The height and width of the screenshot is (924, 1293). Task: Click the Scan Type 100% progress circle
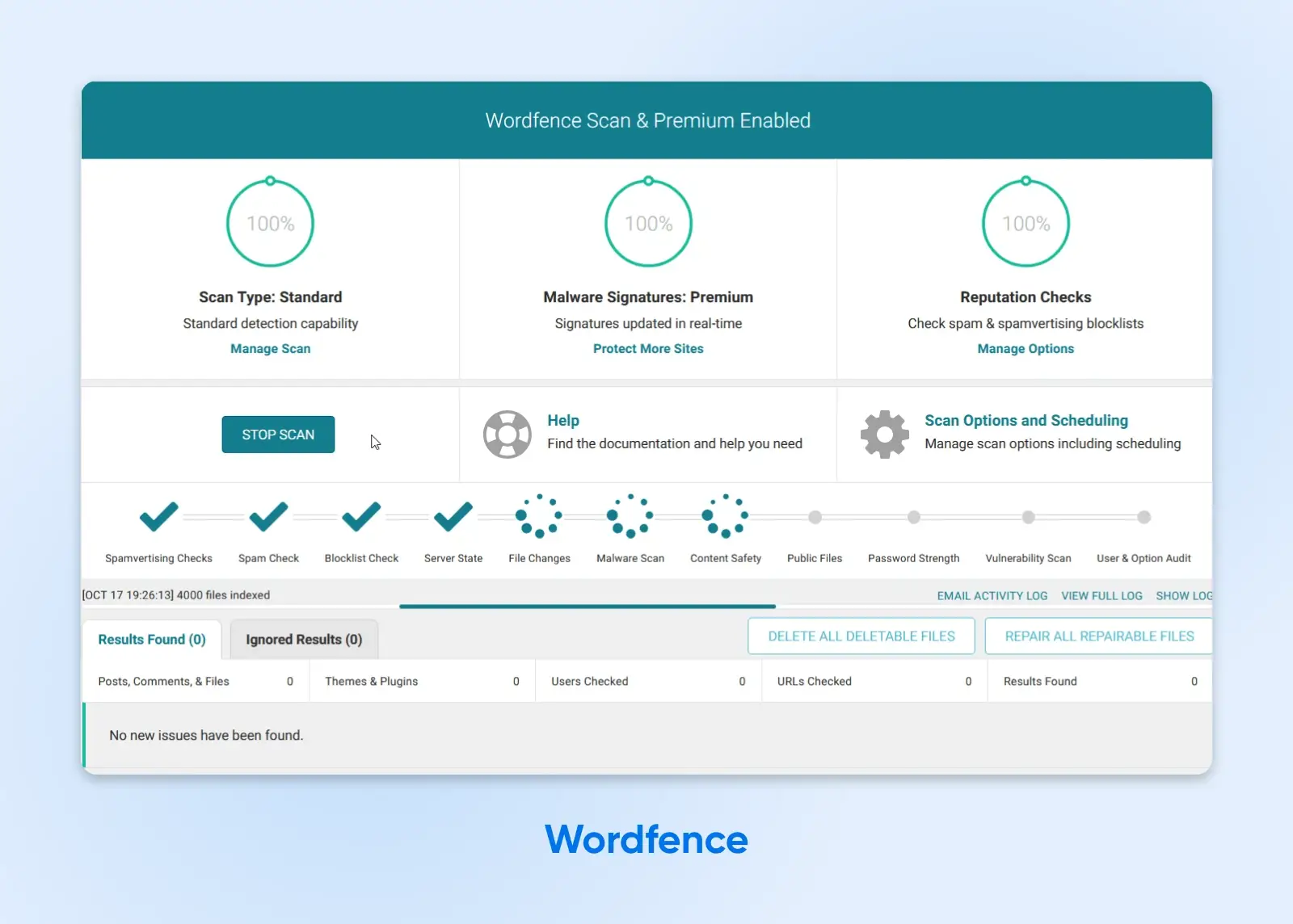270,222
